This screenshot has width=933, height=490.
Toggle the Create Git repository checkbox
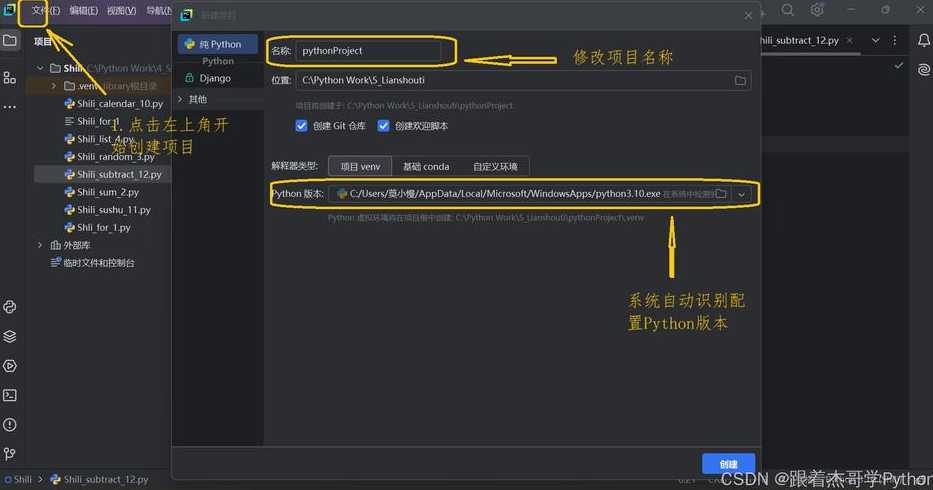tap(301, 126)
